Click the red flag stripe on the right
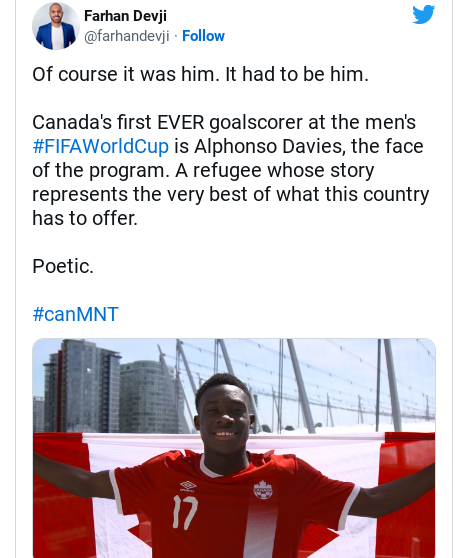This screenshot has height=558, width=460. coord(407,495)
